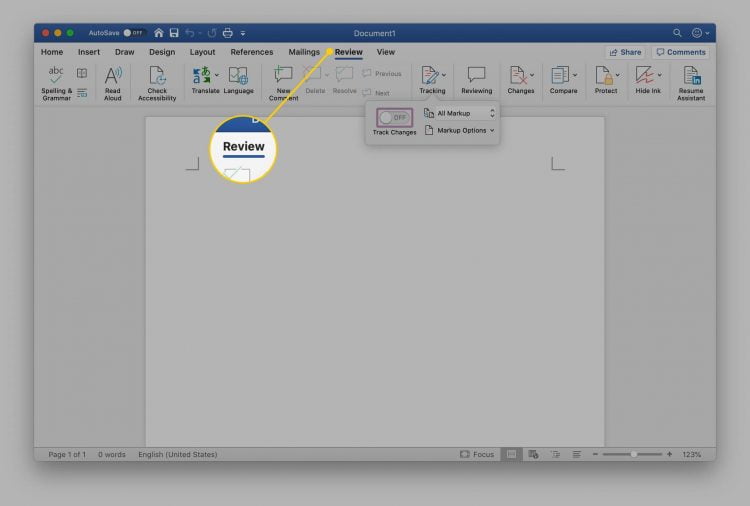Screen dimensions: 750x506
Task: Expand the Compare dropdown arrow
Action: (575, 75)
